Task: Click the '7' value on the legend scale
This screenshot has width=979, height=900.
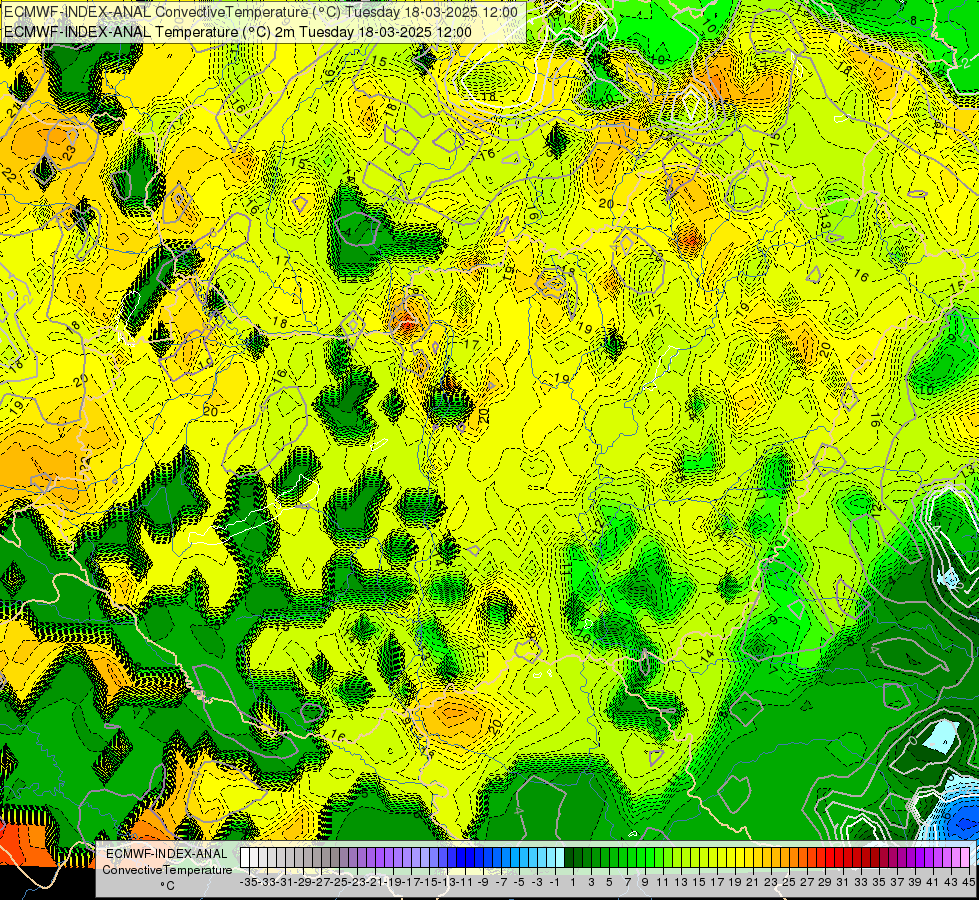Action: [x=627, y=881]
